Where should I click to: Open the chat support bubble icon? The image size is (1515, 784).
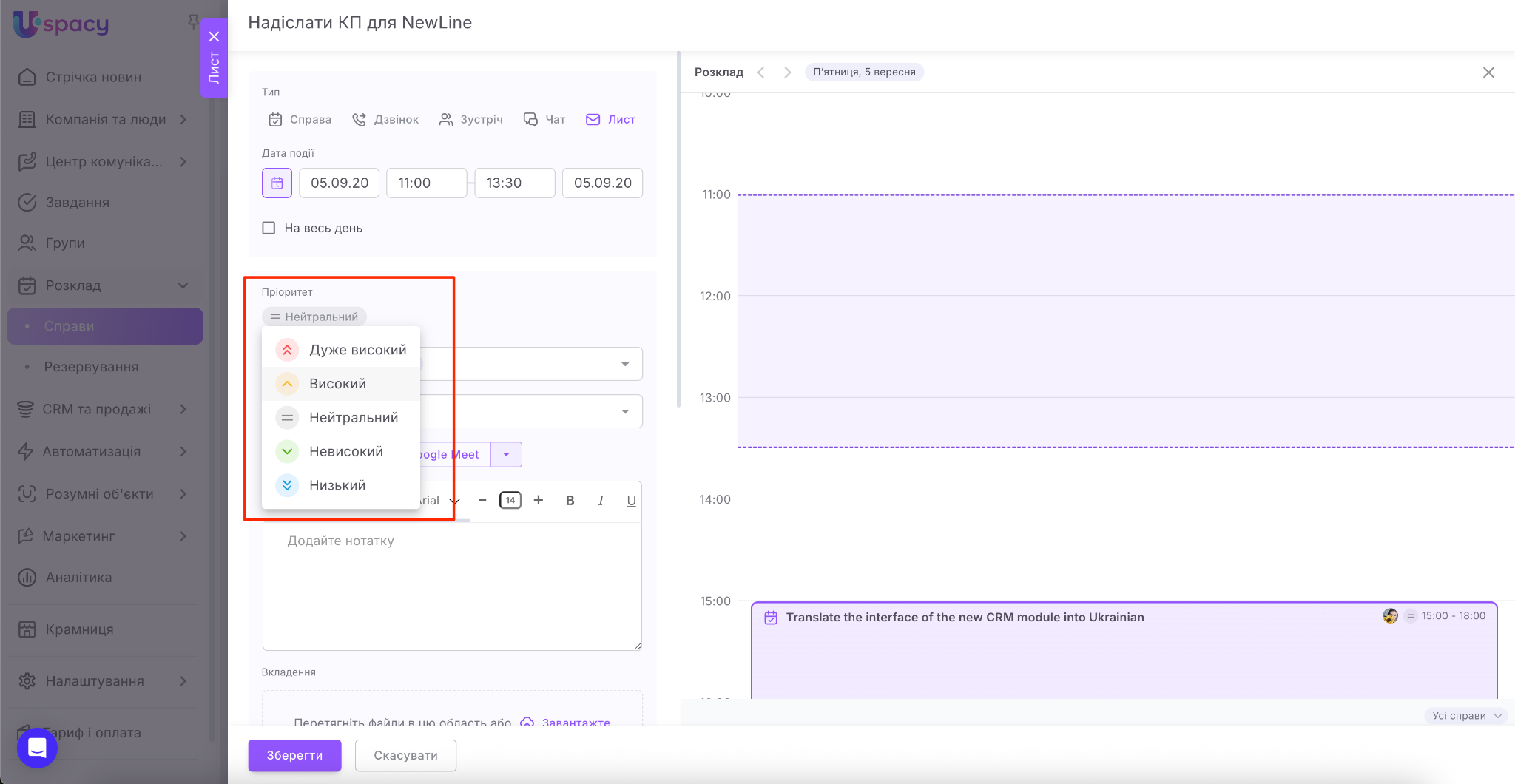pos(37,748)
